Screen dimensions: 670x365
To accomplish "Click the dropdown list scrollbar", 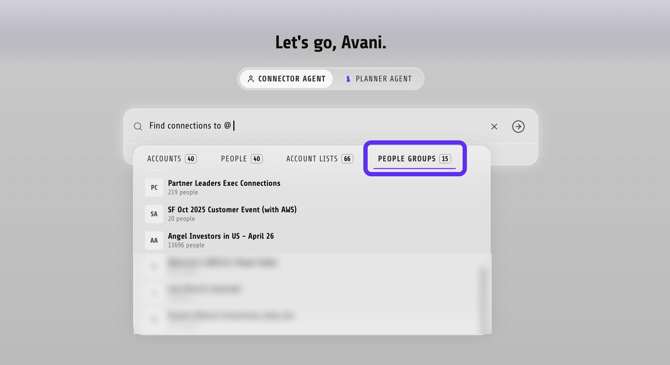I will pyautogui.click(x=483, y=299).
